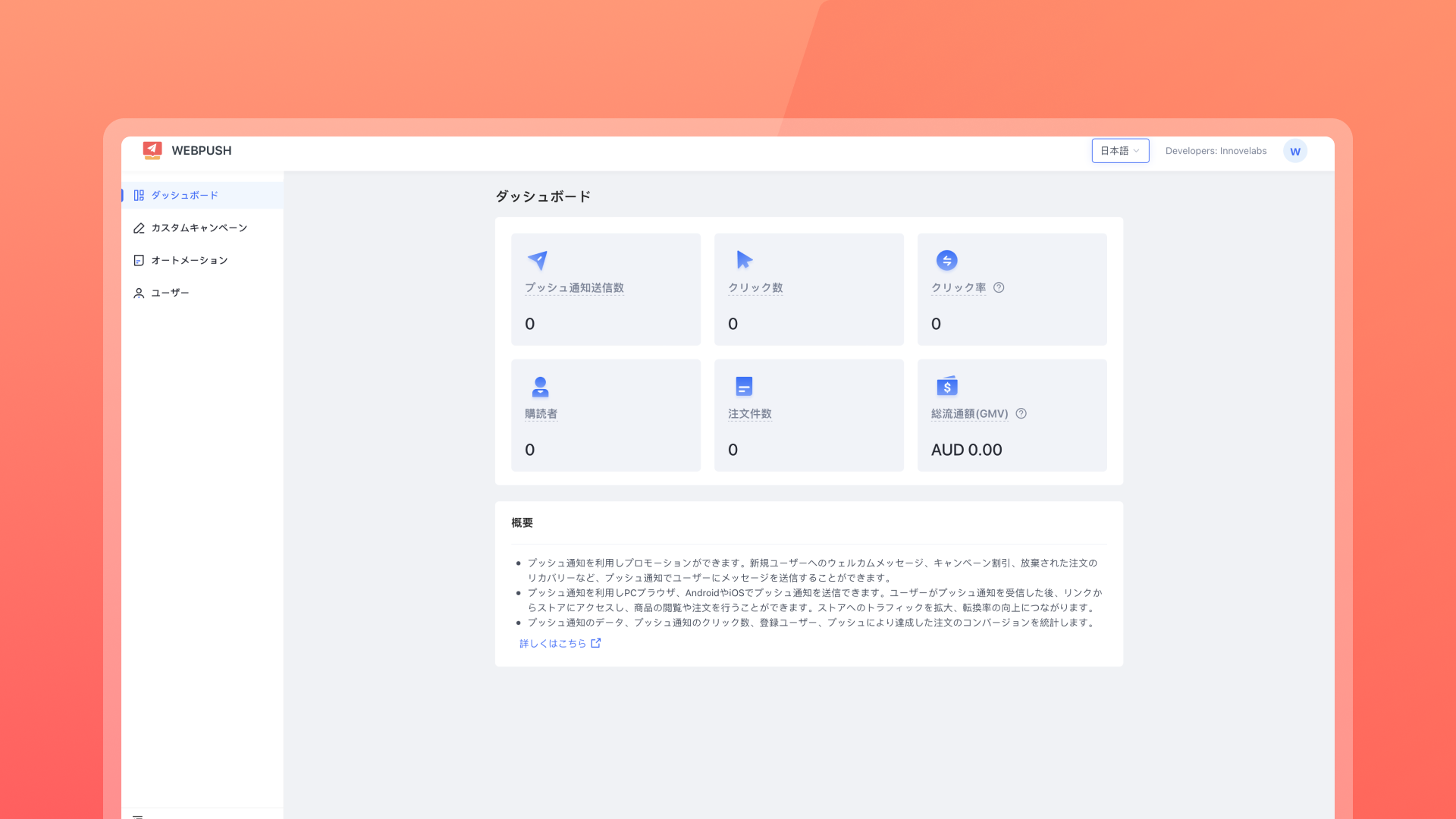1456x819 pixels.
Task: Click the help icon next to クリック率
Action: click(x=999, y=287)
